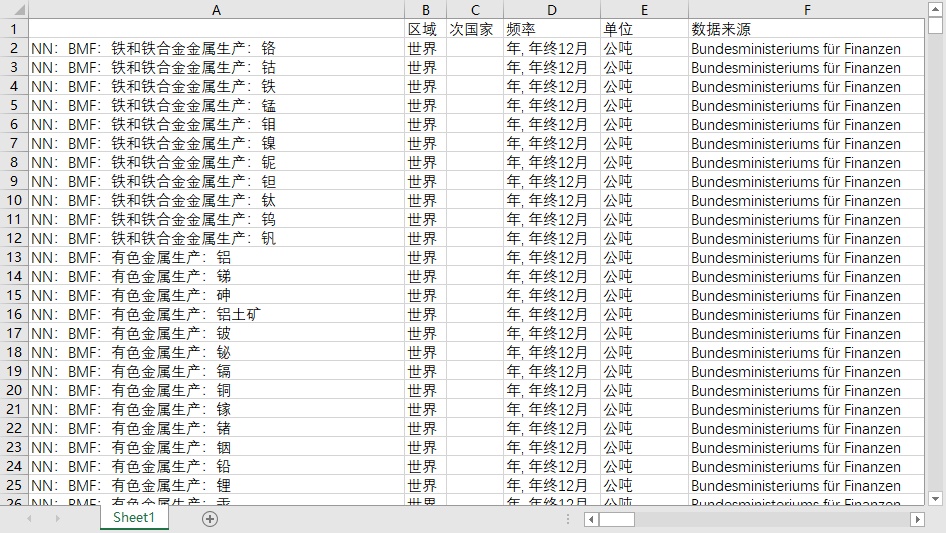
Task: Select cell with 铁和铁合金金属生产: 铌
Action: click(x=217, y=162)
